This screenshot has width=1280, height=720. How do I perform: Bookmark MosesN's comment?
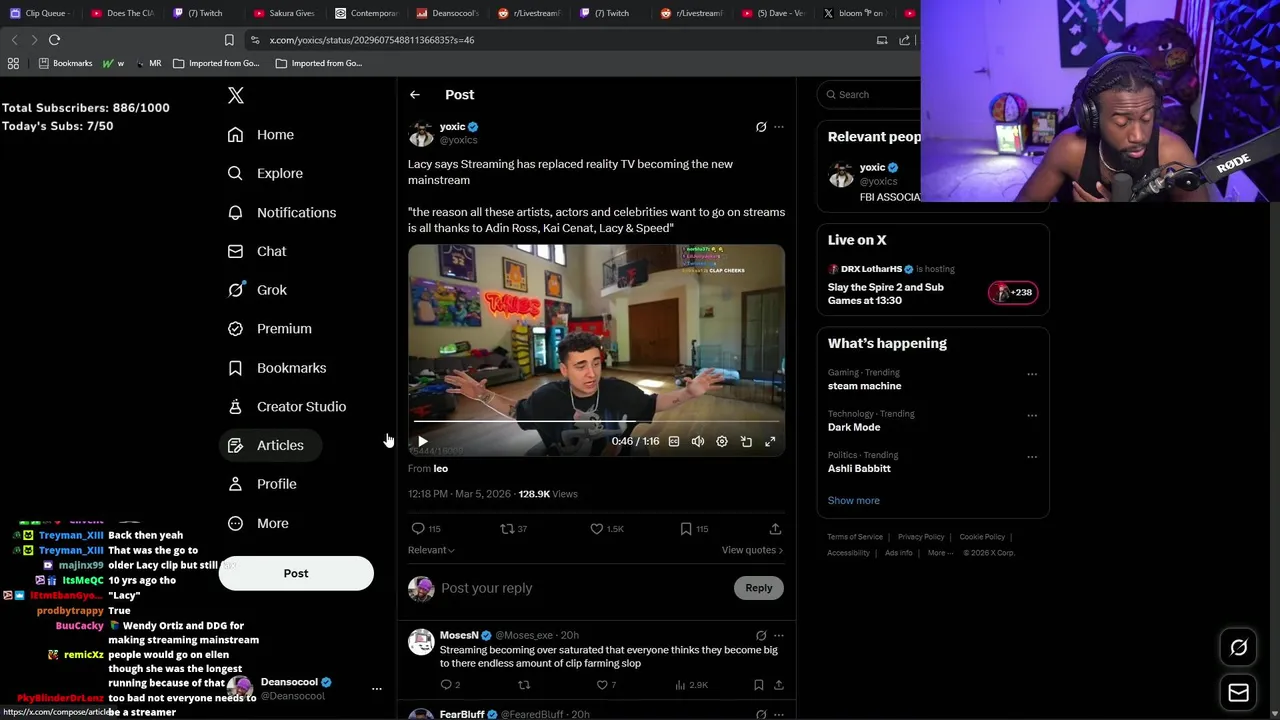(758, 685)
